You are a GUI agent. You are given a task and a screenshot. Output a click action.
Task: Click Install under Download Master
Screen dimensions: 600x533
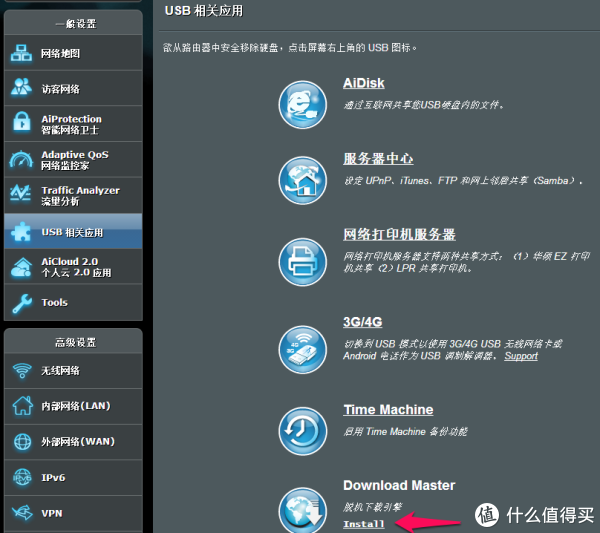(364, 524)
